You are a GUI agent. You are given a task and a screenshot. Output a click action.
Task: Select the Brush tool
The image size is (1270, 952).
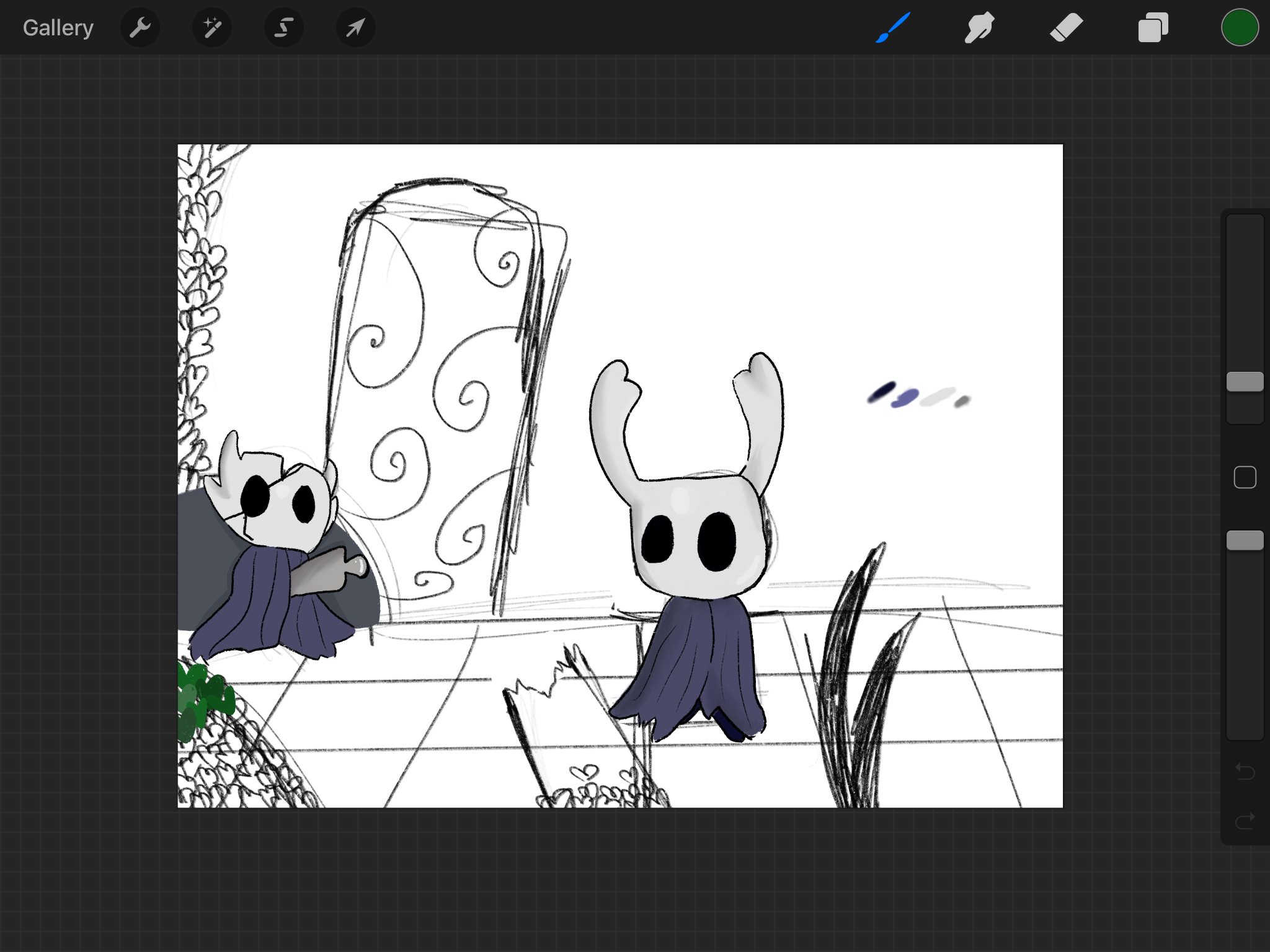[893, 28]
